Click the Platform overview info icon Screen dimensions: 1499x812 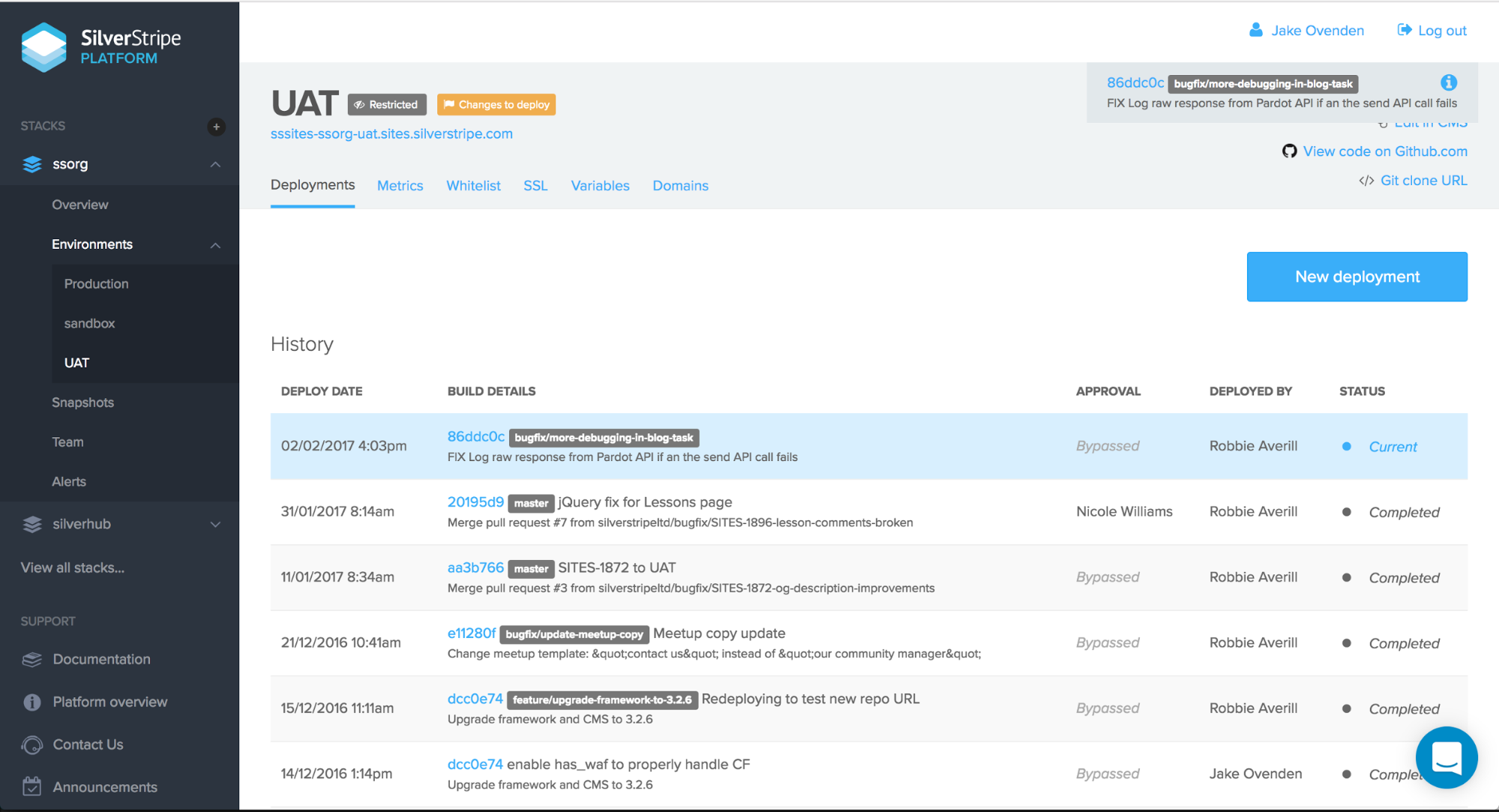31,702
